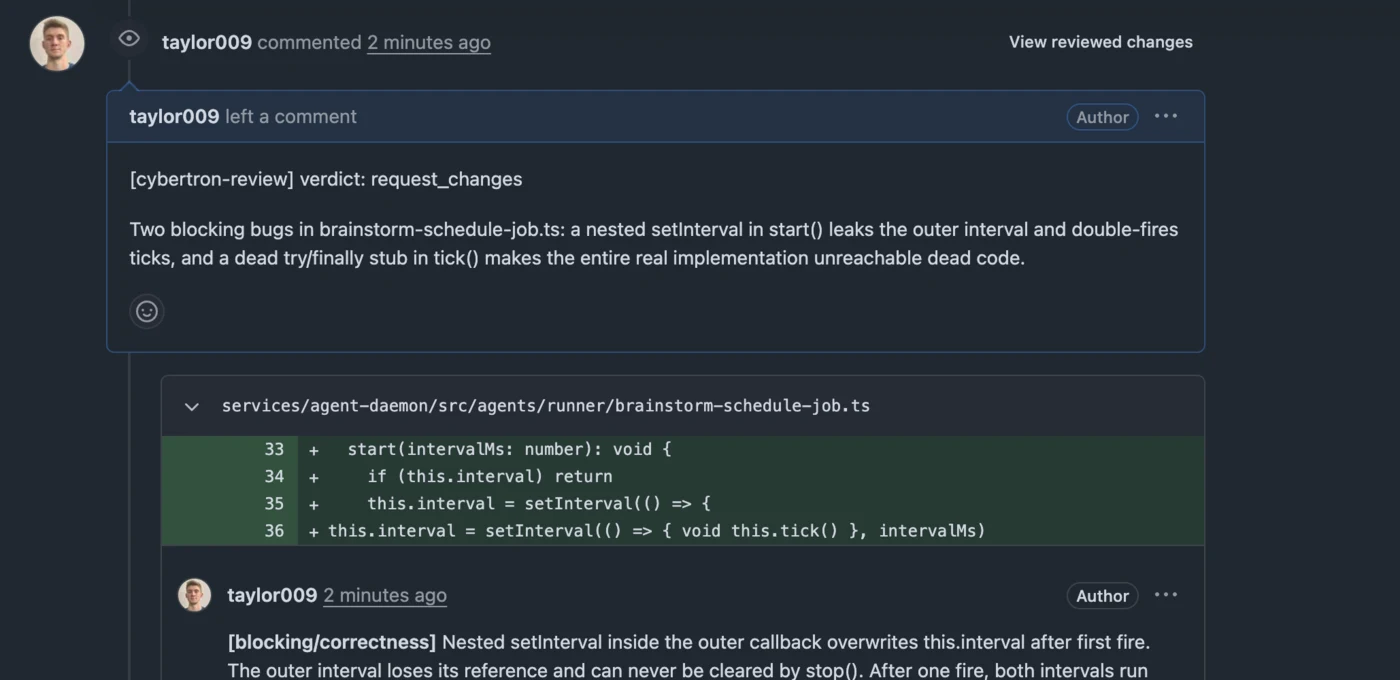The height and width of the screenshot is (680, 1400).
Task: Open the three-dot menu on review comment
Action: click(x=1166, y=116)
